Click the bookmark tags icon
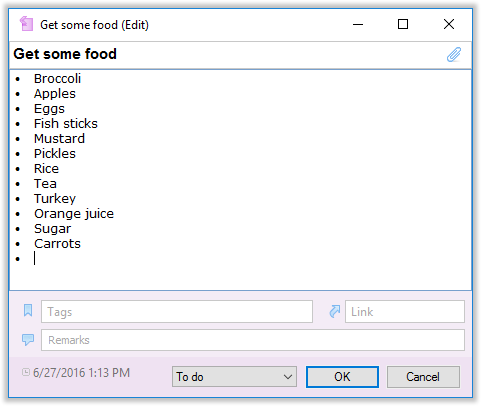 (28, 310)
